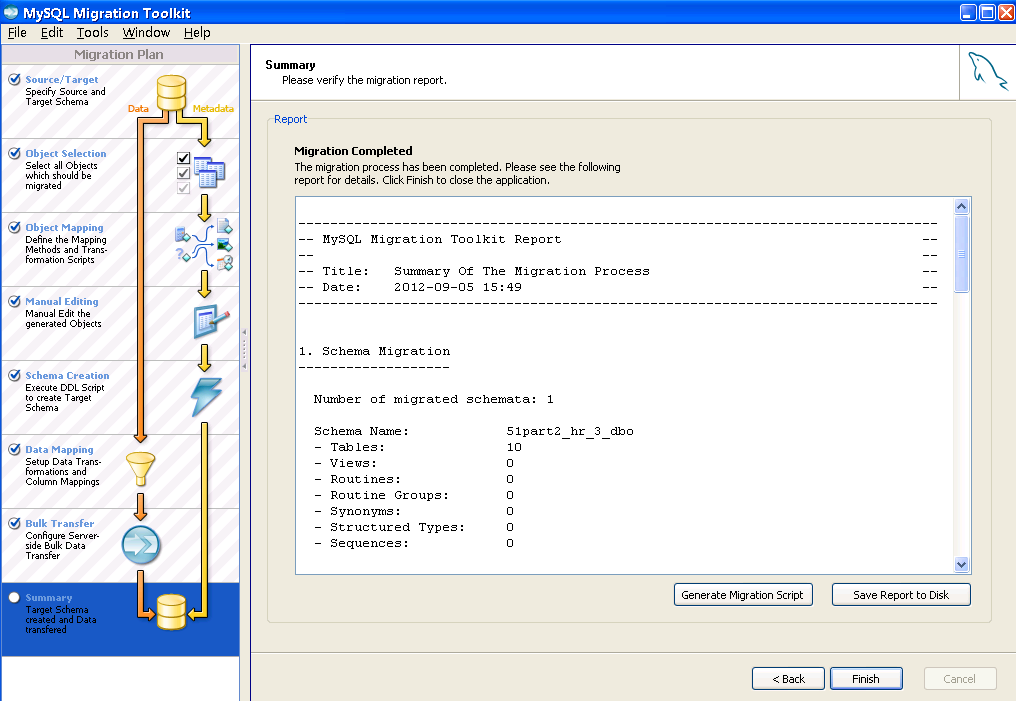
Task: Click the report scrollbar down arrow
Action: (962, 564)
